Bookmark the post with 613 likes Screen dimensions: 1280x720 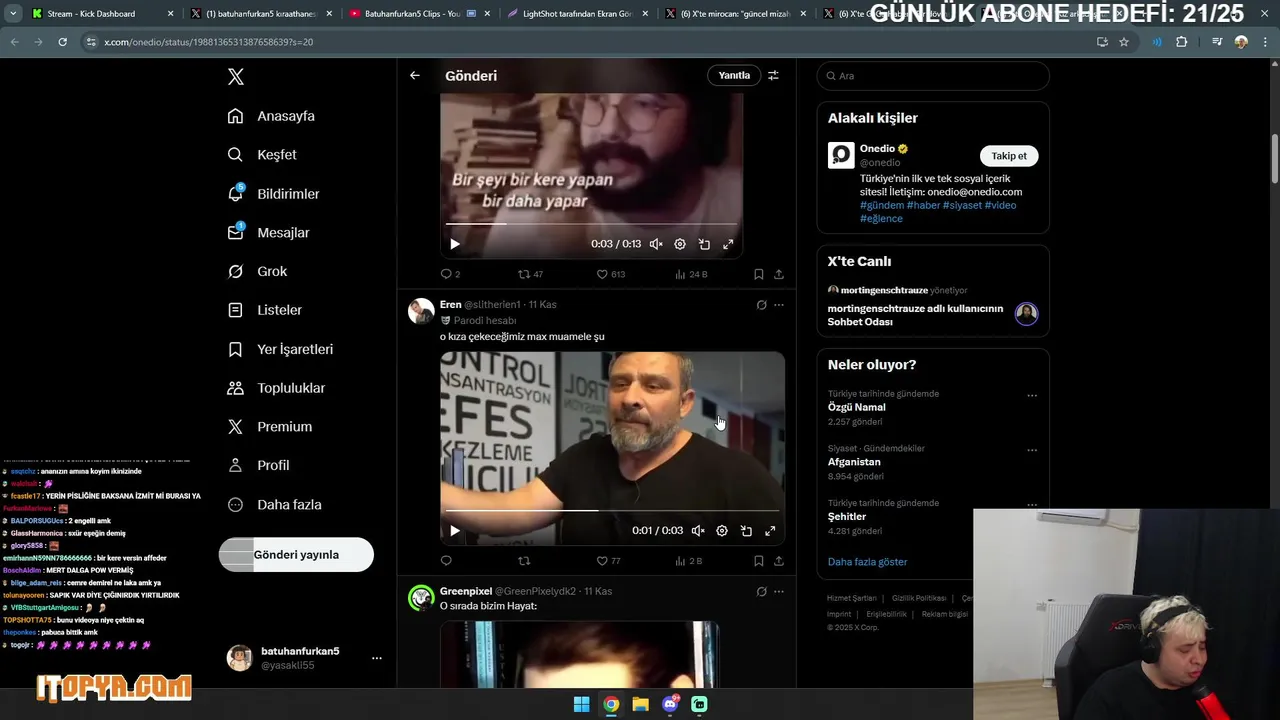click(758, 274)
